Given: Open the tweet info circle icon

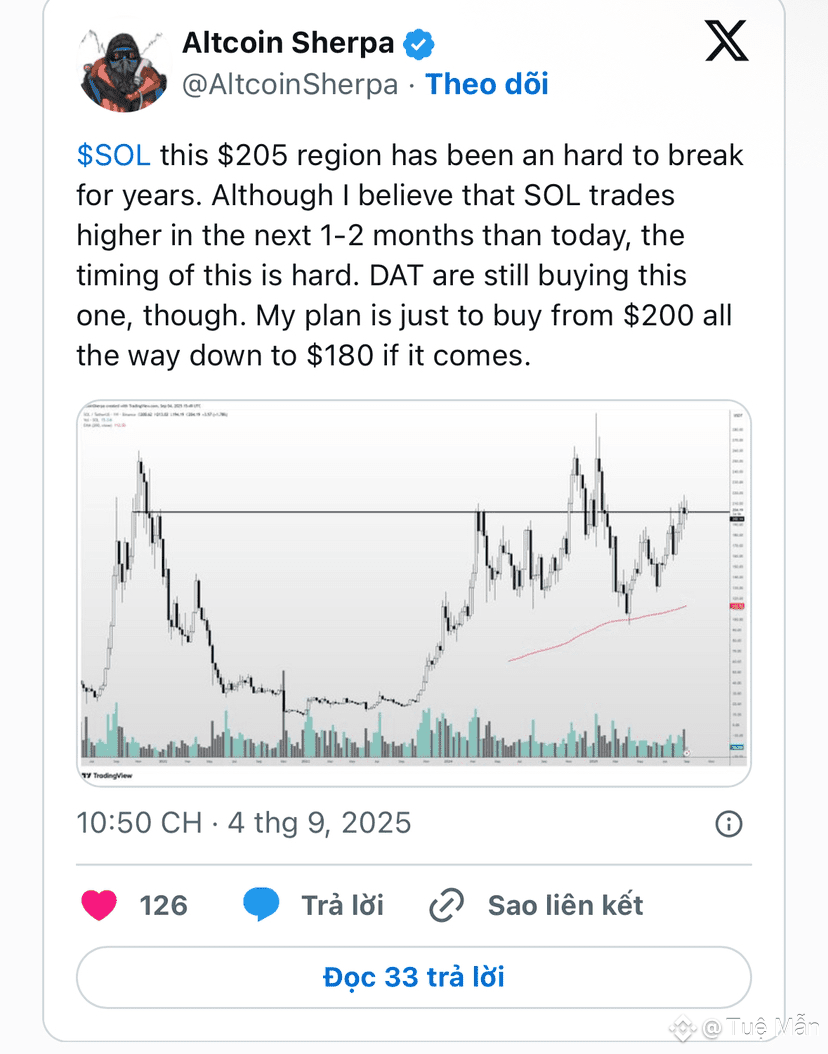Looking at the screenshot, I should pyautogui.click(x=729, y=823).
